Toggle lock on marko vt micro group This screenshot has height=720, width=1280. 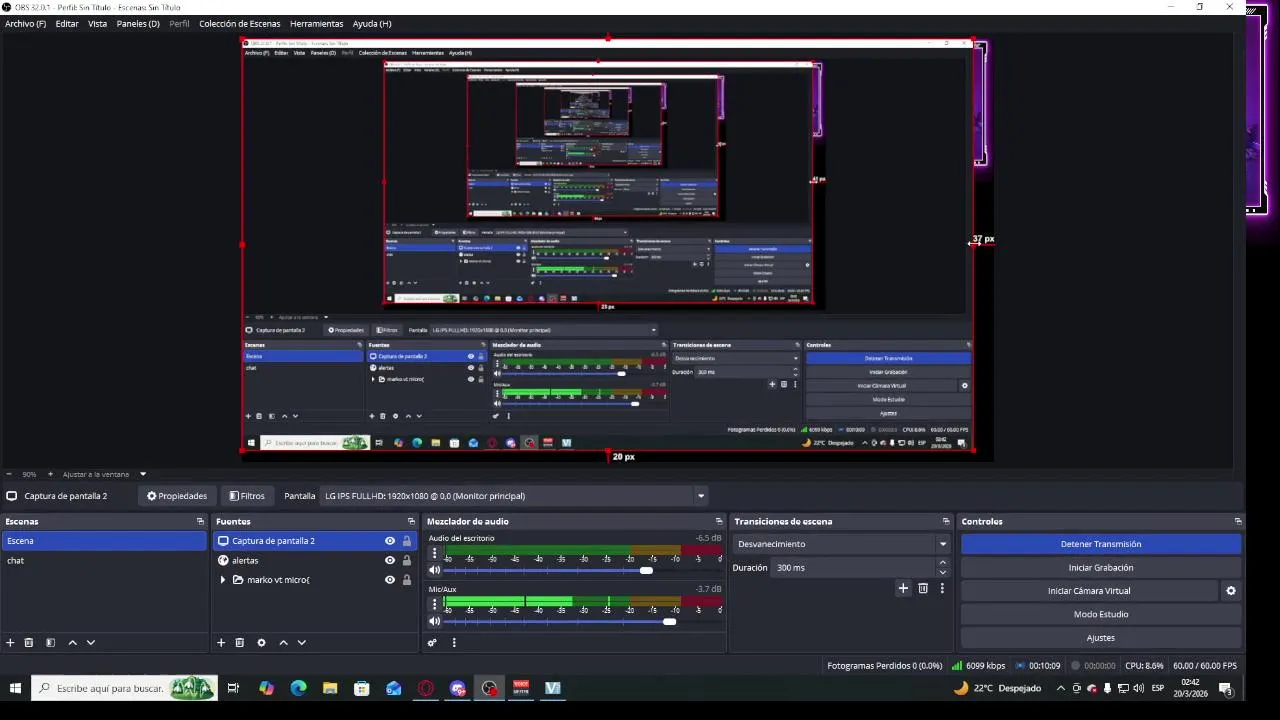[407, 580]
